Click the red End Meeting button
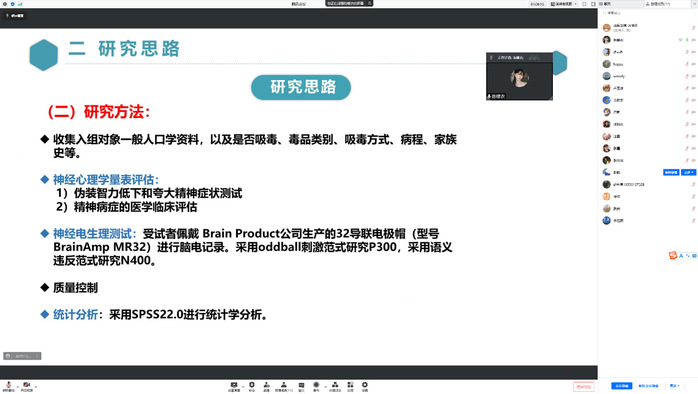Image resolution: width=698 pixels, height=394 pixels. (584, 387)
